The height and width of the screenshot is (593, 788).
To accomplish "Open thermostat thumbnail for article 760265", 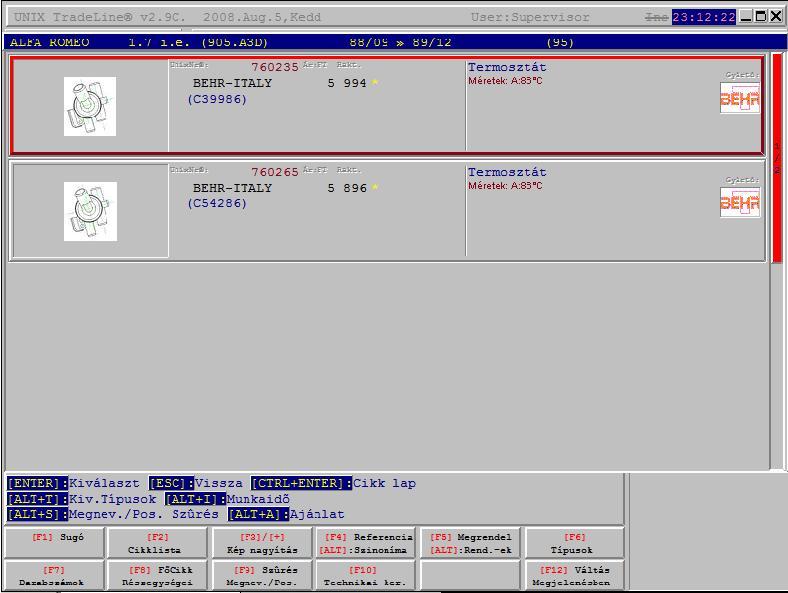I will tap(90, 211).
